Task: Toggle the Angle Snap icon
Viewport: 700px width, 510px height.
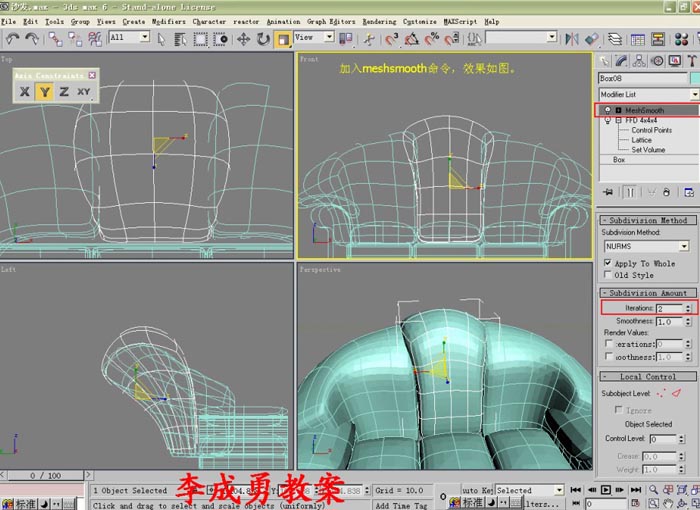Action: [x=412, y=39]
